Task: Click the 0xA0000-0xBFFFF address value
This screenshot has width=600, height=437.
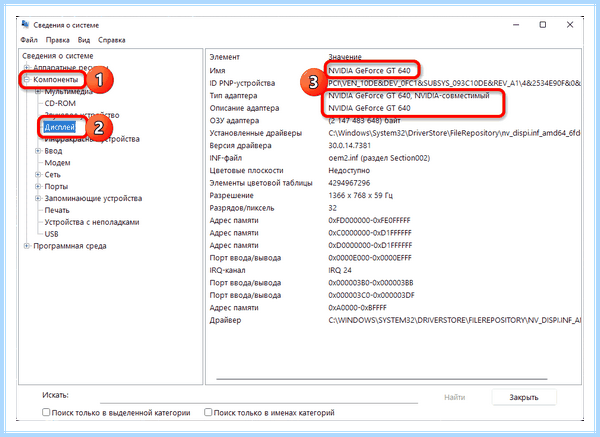Action: tap(357, 308)
